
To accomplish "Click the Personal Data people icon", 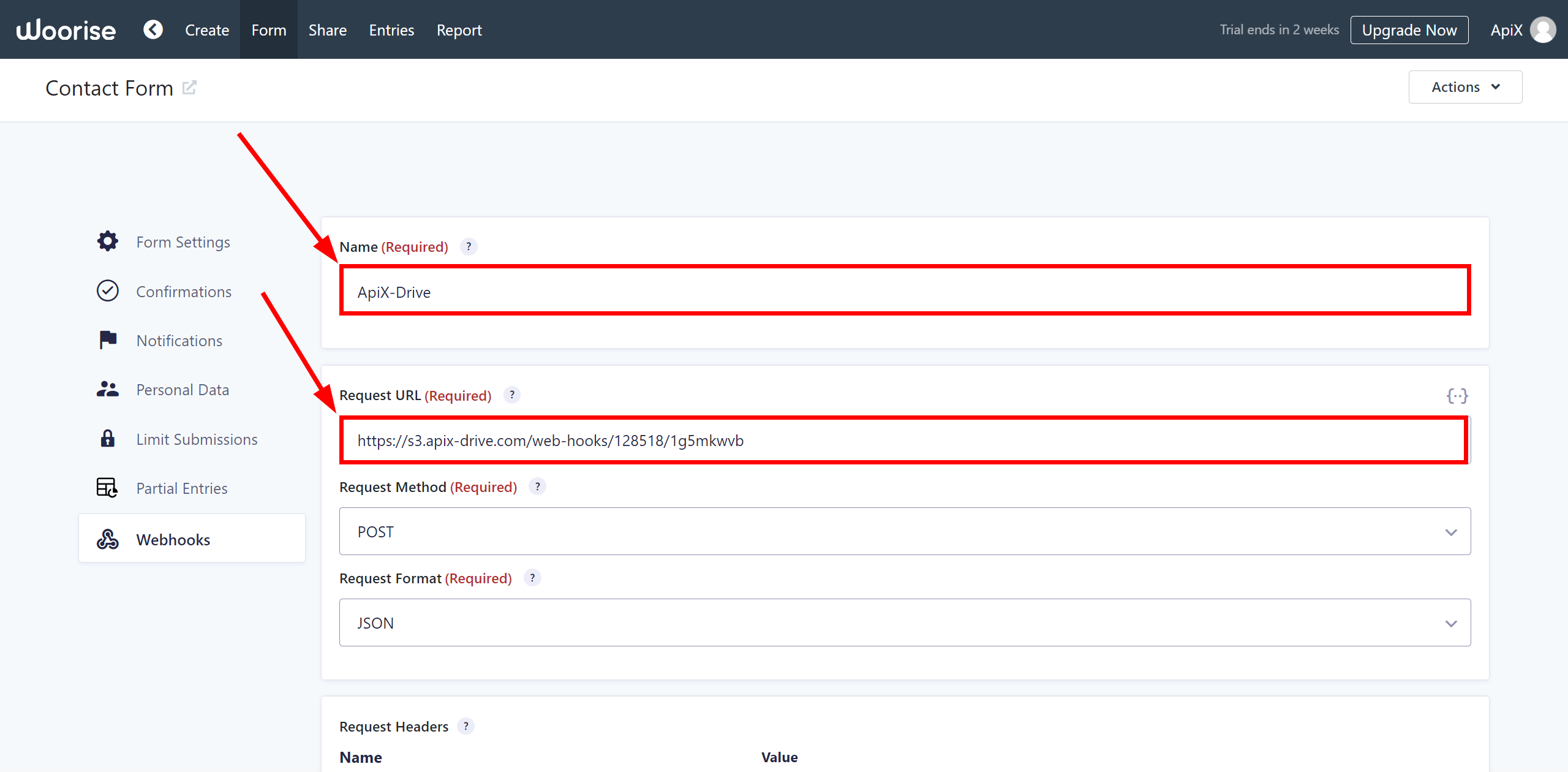I will (108, 389).
